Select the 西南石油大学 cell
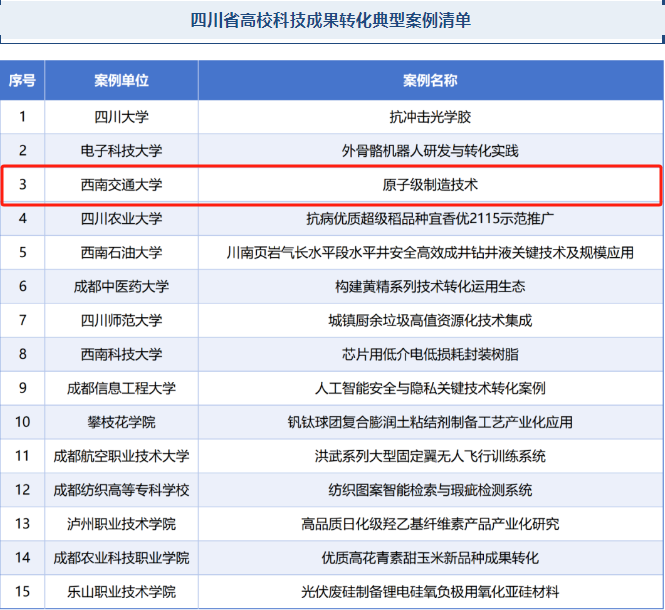 121,252
